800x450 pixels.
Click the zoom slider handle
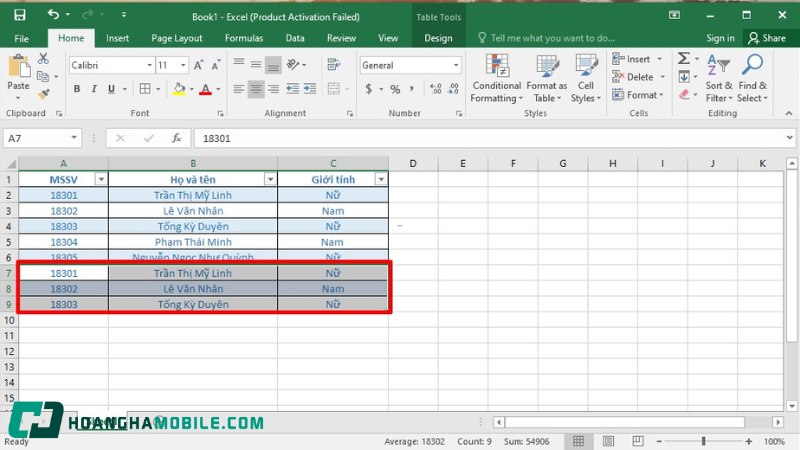click(x=704, y=441)
